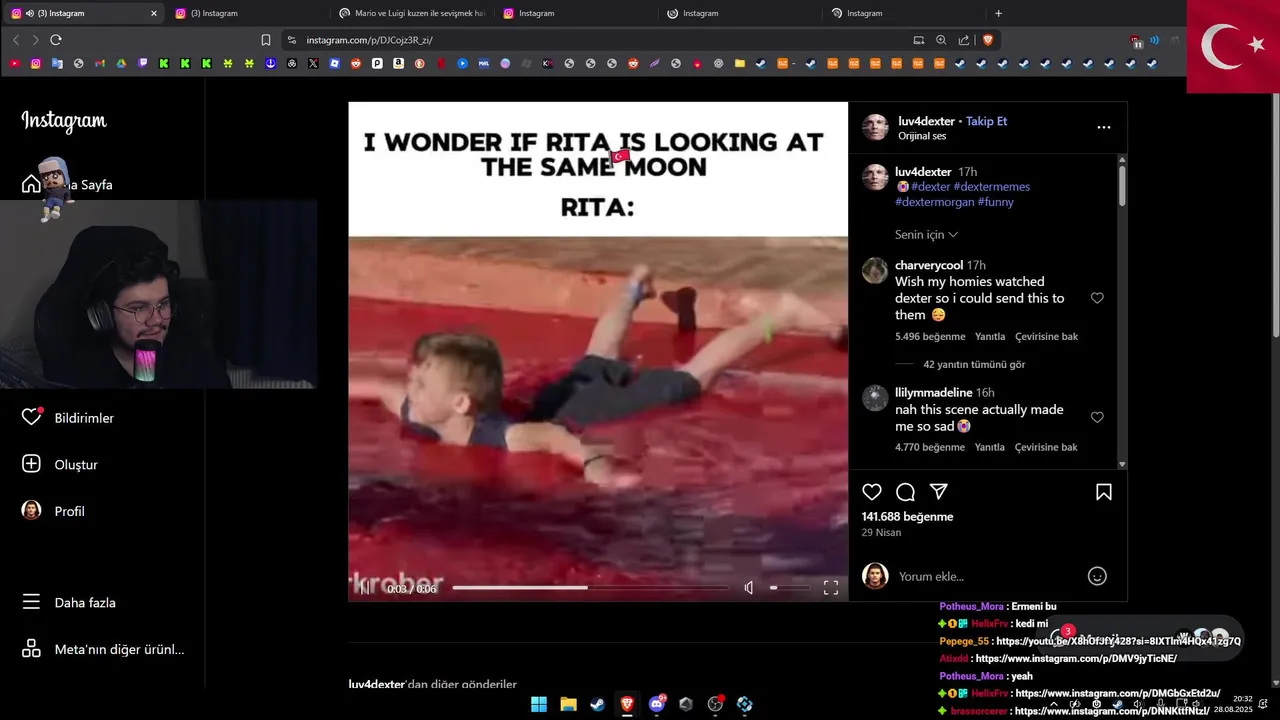Open the YouTube bookmark
Image resolution: width=1280 pixels, height=720 pixels.
[x=14, y=63]
